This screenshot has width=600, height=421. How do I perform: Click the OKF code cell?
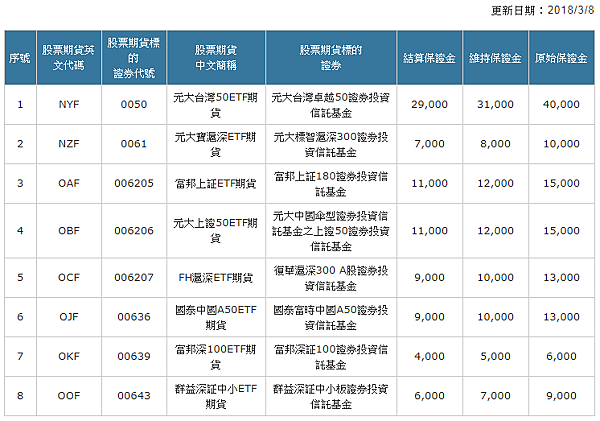click(69, 356)
